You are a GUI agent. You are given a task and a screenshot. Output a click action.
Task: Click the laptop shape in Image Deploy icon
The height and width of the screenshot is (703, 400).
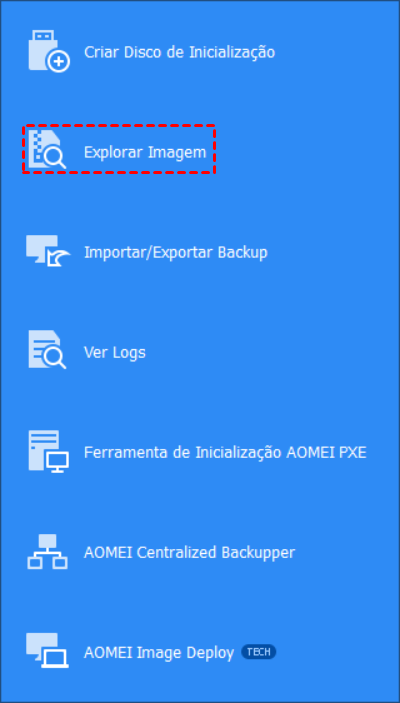point(54,659)
